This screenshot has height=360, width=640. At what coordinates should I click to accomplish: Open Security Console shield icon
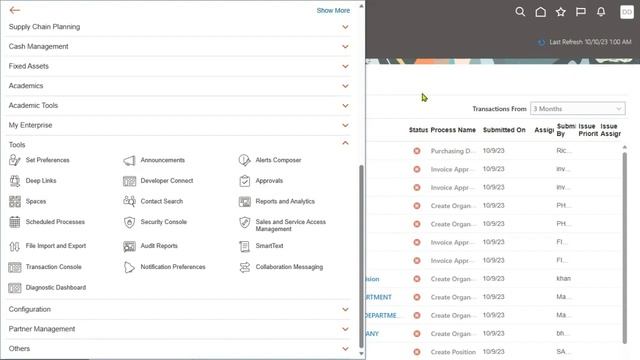[129, 222]
